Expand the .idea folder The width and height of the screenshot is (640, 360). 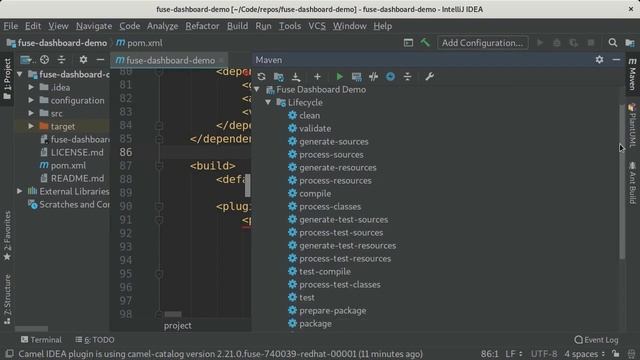[31, 87]
